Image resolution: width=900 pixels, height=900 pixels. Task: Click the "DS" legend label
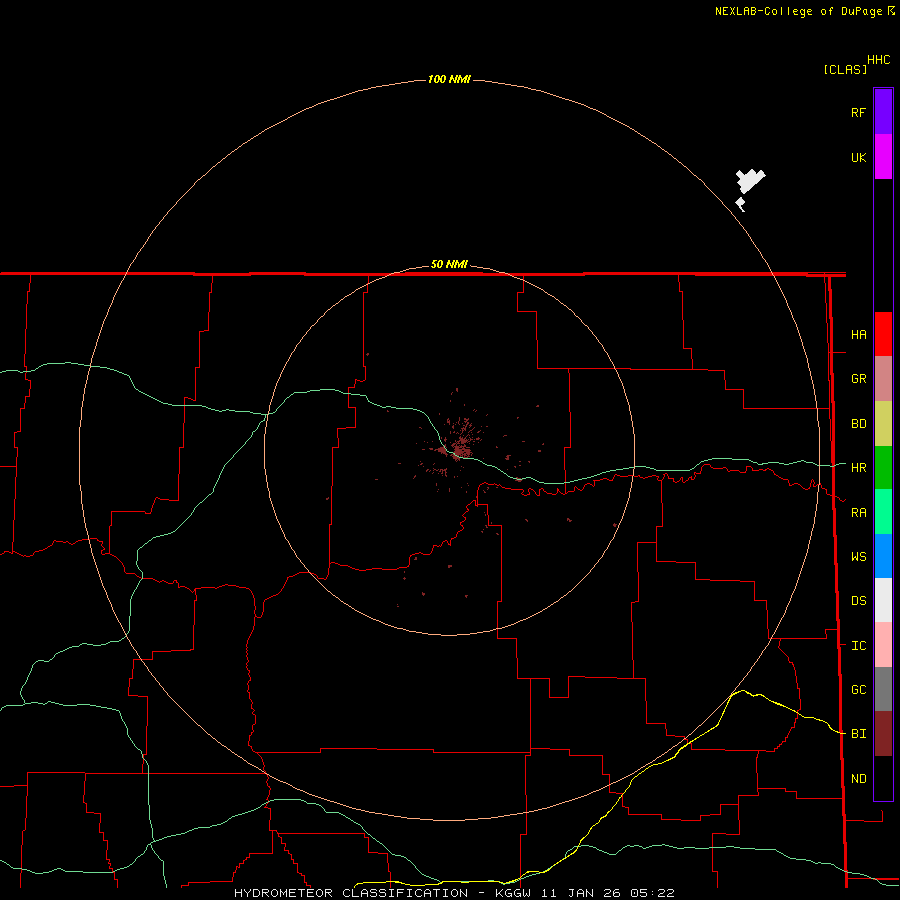pyautogui.click(x=859, y=600)
